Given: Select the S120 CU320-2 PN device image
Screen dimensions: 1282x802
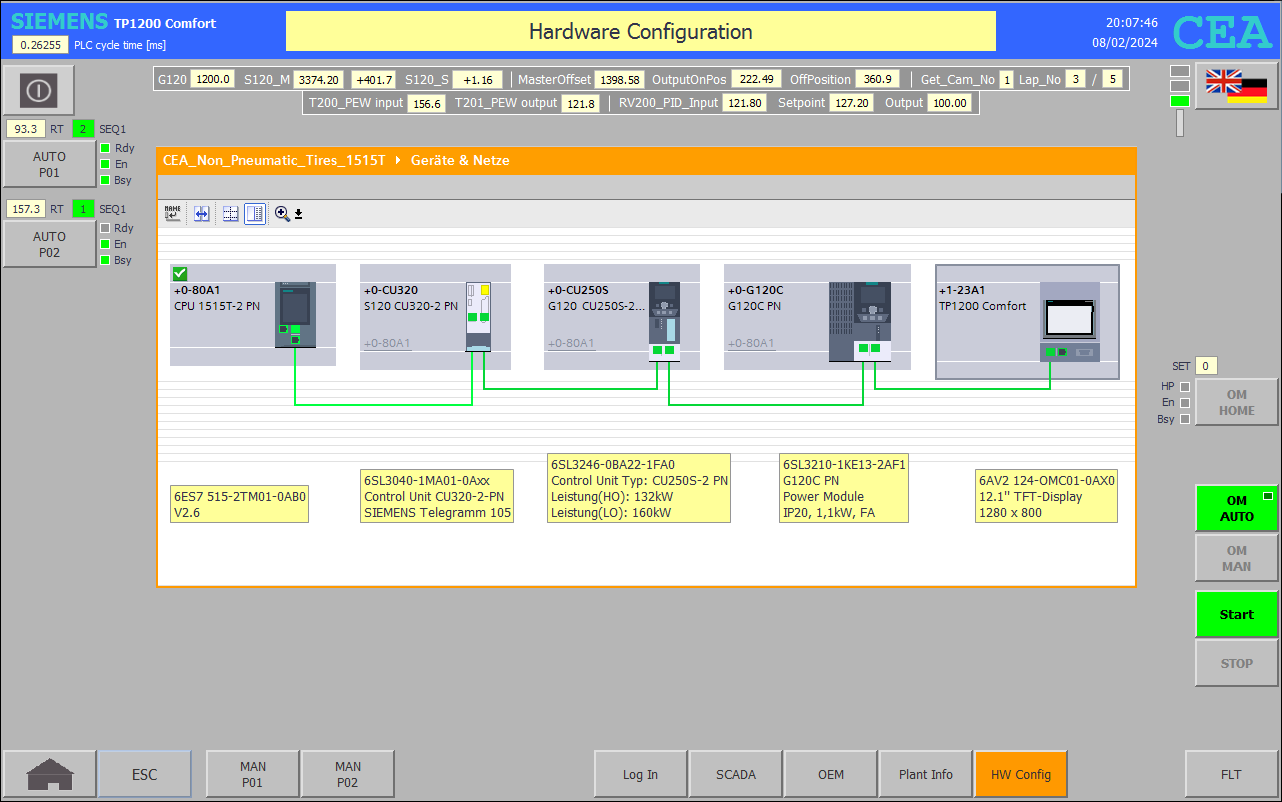Looking at the screenshot, I should [479, 316].
